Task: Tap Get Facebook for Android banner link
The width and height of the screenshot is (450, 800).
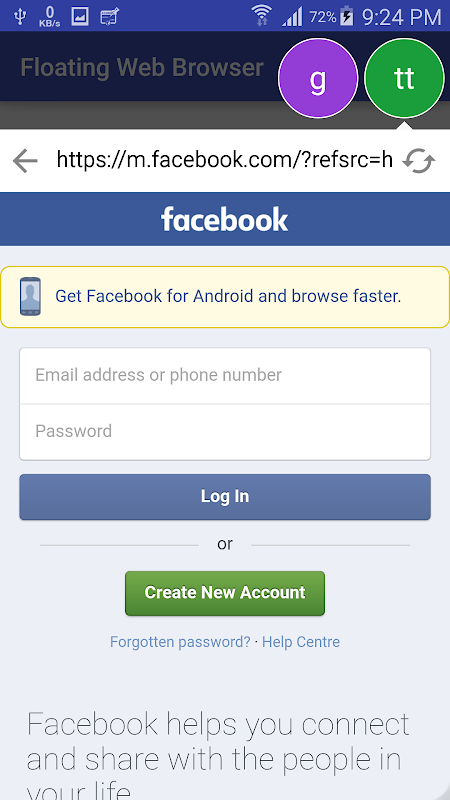Action: coord(228,296)
